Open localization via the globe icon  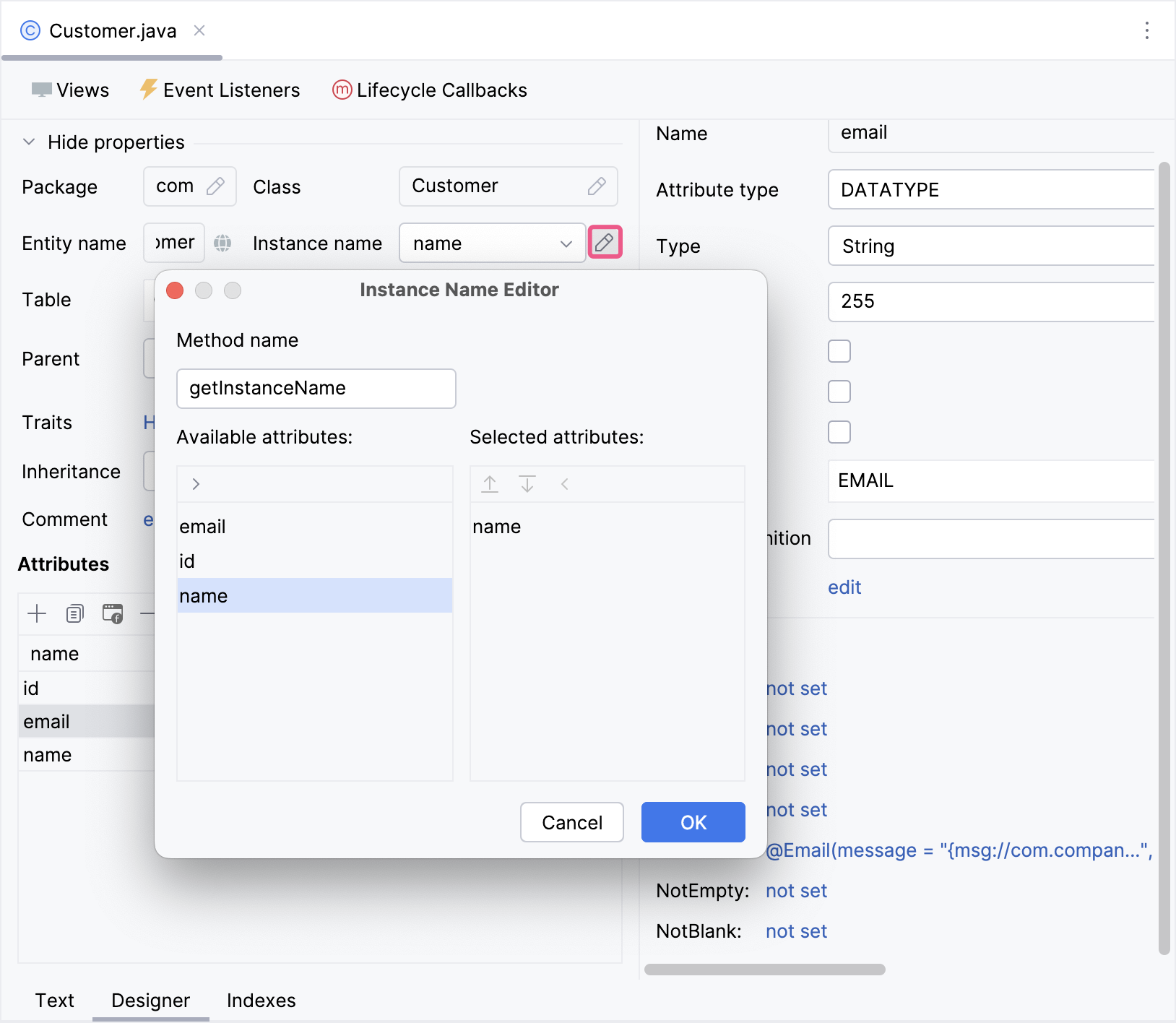(222, 243)
